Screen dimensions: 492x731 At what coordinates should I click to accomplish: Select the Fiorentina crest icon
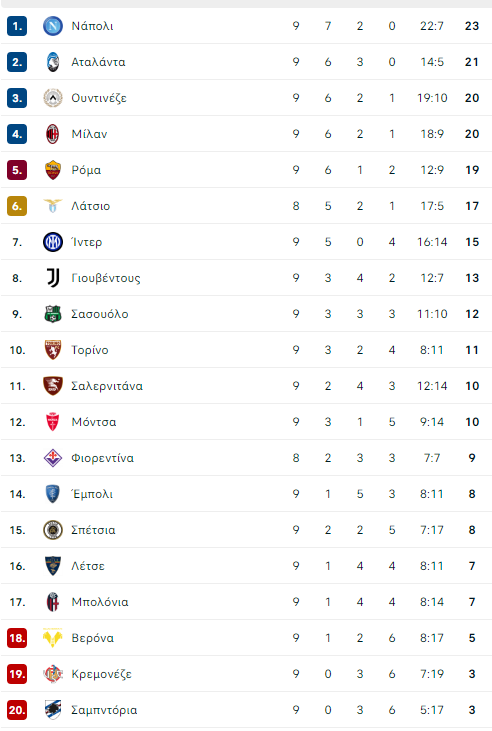(x=53, y=458)
